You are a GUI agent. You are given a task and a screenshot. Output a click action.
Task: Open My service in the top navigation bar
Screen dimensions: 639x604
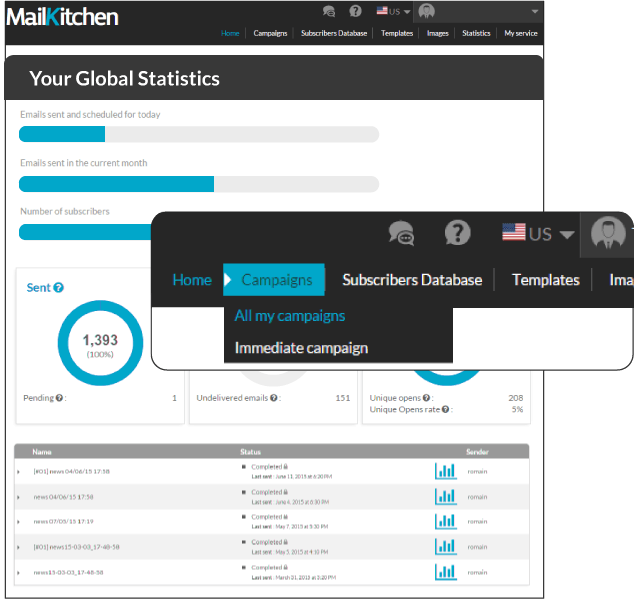click(521, 33)
